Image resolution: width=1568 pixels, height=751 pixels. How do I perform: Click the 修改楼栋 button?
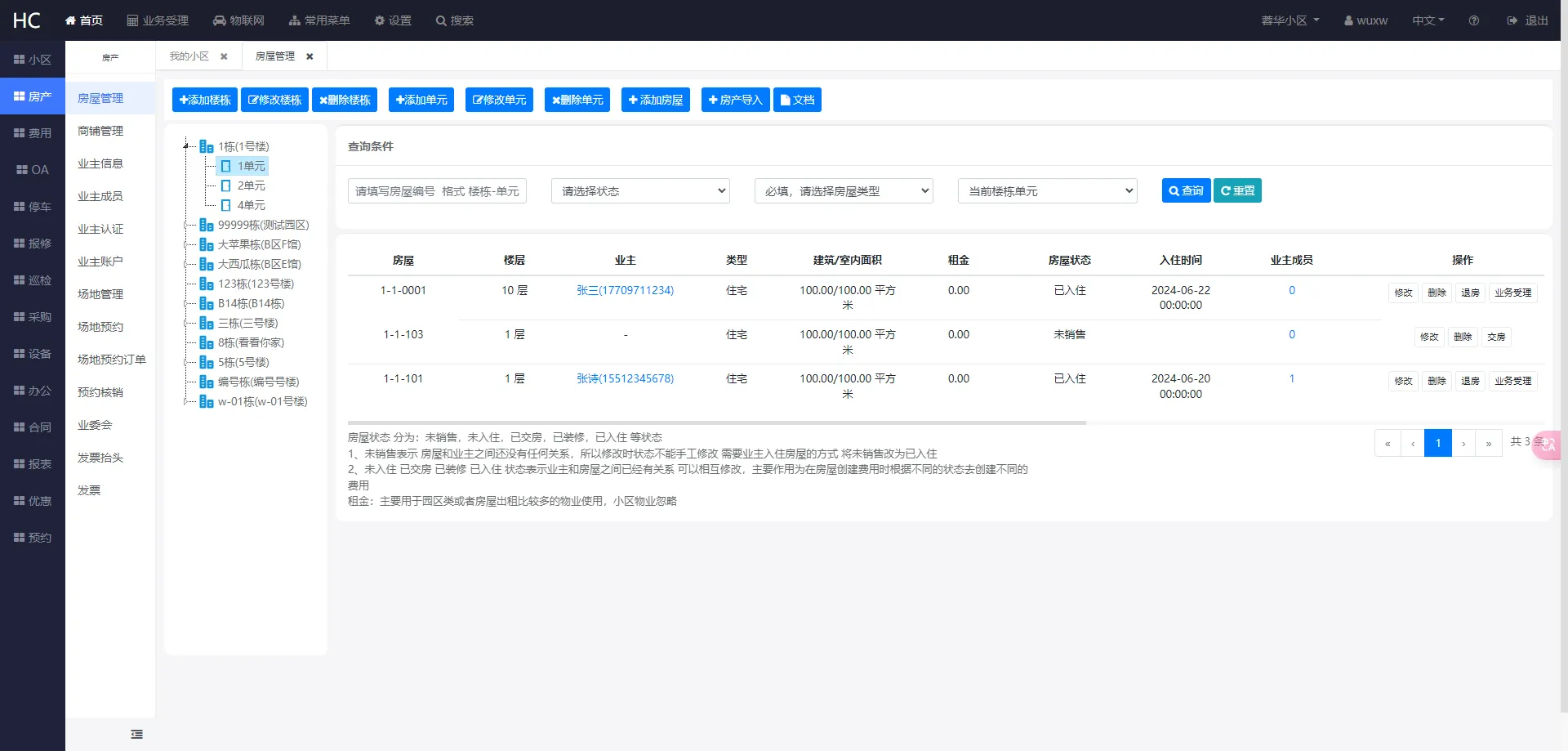275,100
